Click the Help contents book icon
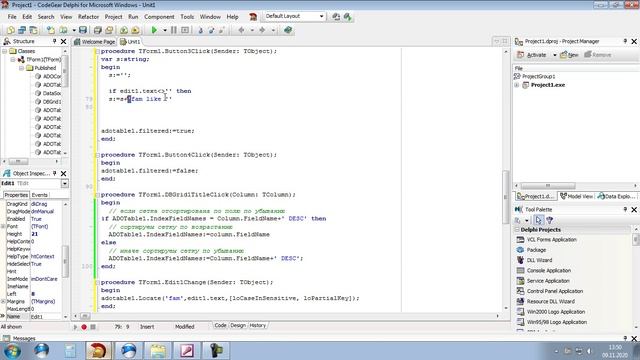The image size is (640, 360). coord(288,30)
